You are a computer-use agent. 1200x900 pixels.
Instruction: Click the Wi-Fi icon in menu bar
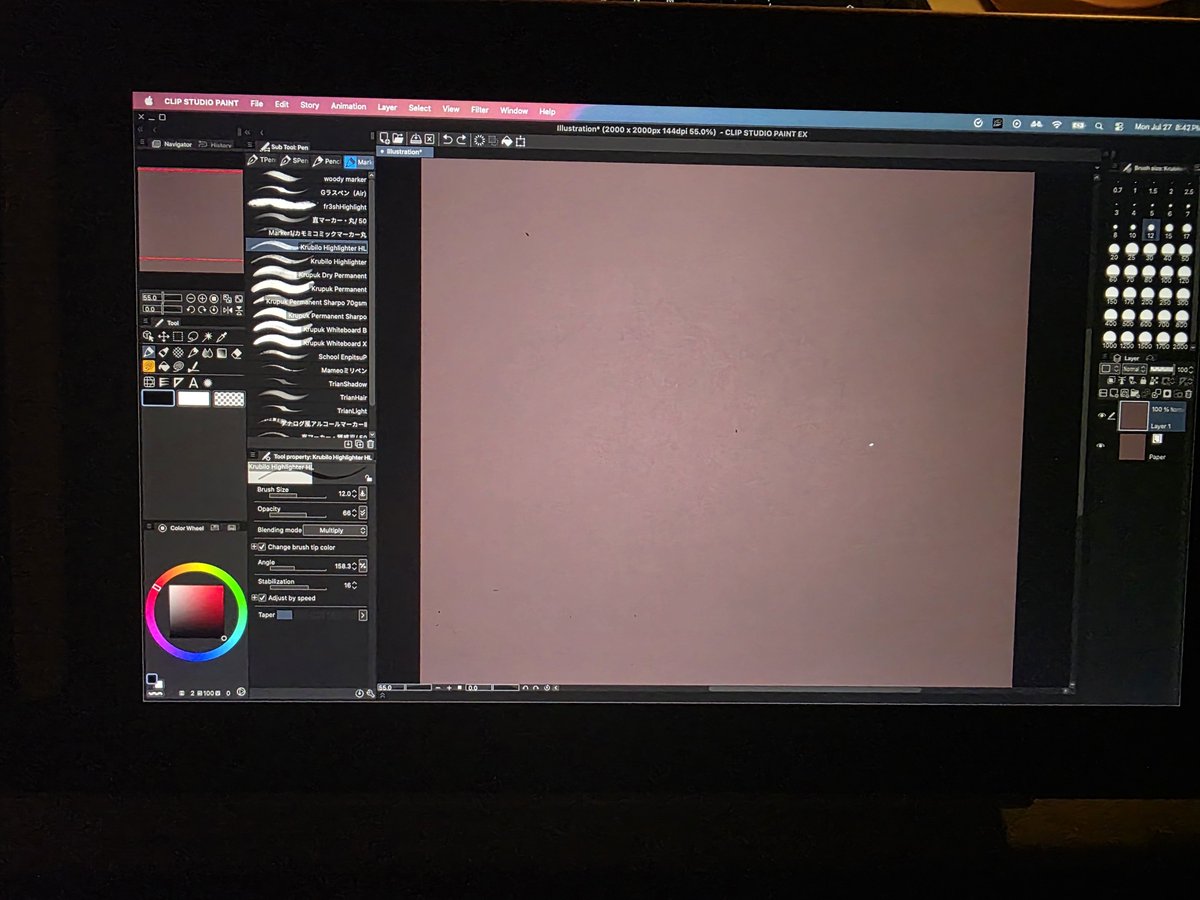1056,125
